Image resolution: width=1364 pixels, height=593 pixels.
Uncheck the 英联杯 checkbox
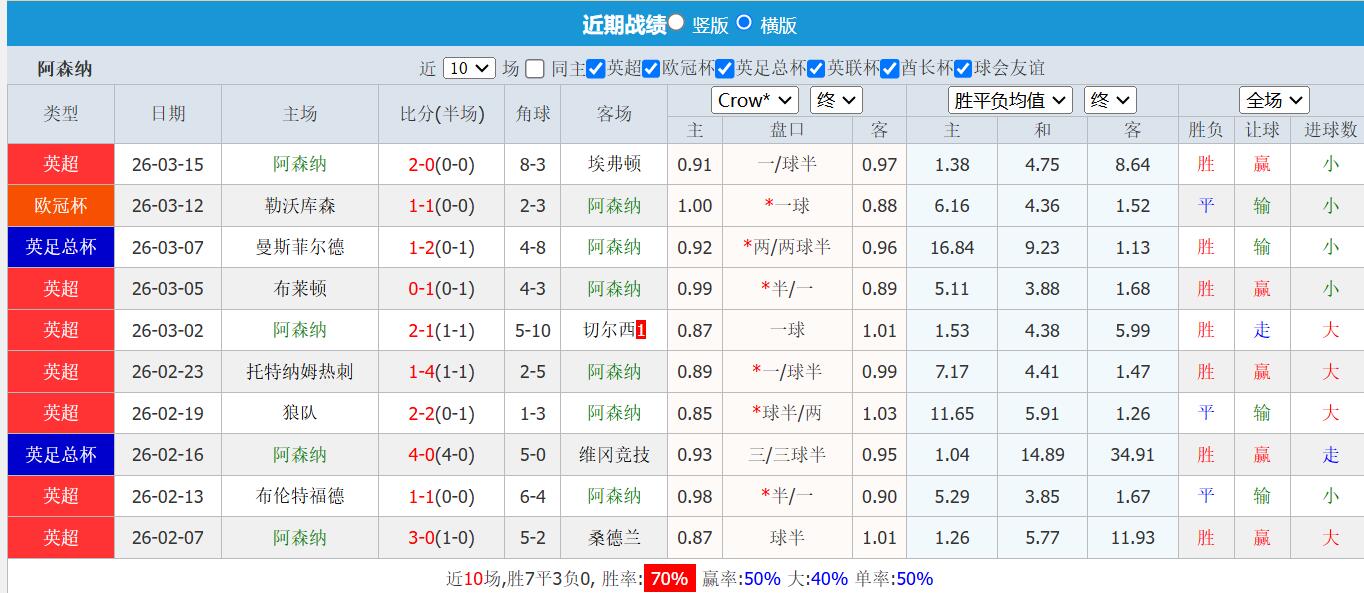pos(815,70)
